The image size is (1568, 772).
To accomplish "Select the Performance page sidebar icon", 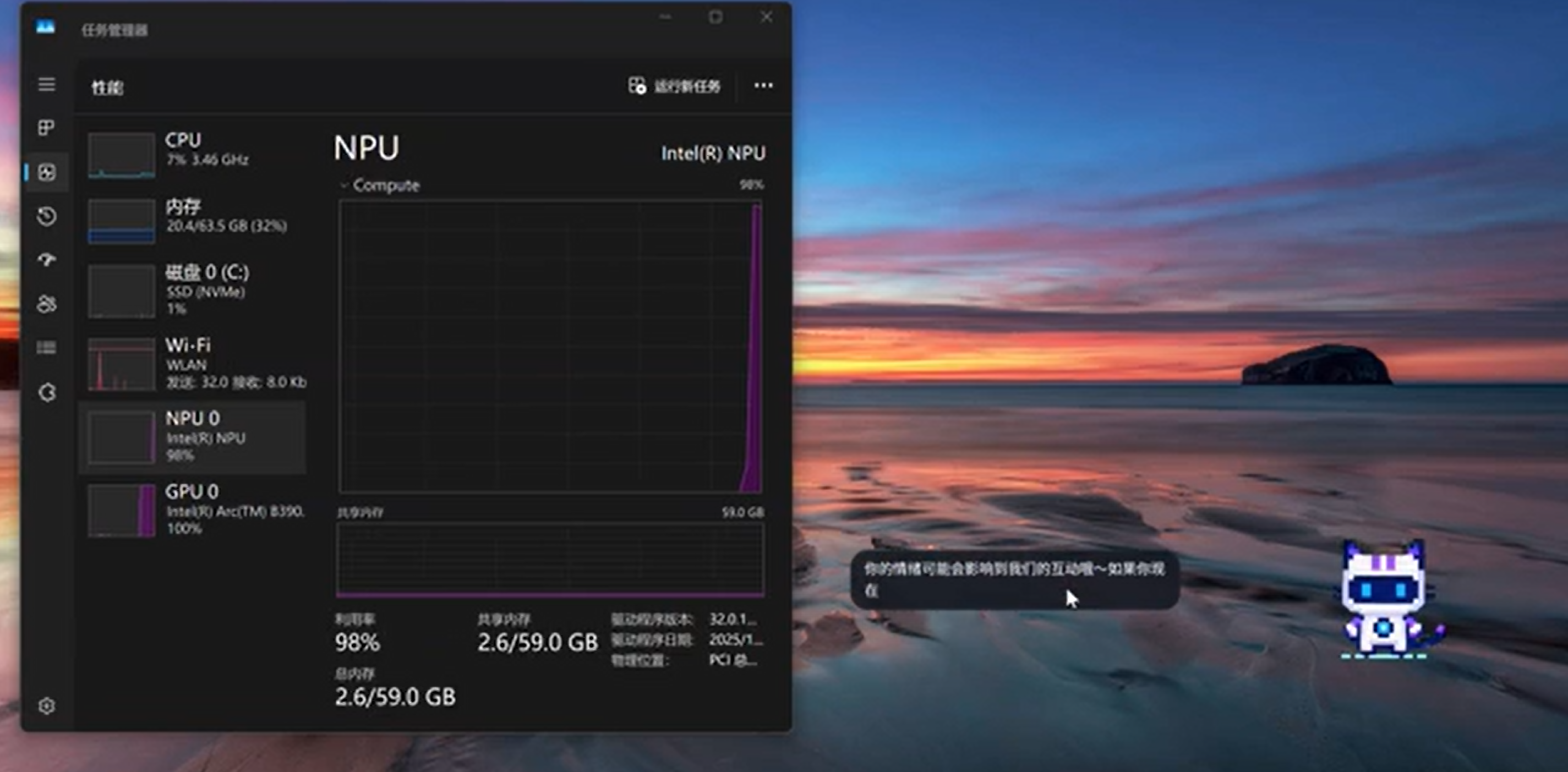I will (x=47, y=172).
